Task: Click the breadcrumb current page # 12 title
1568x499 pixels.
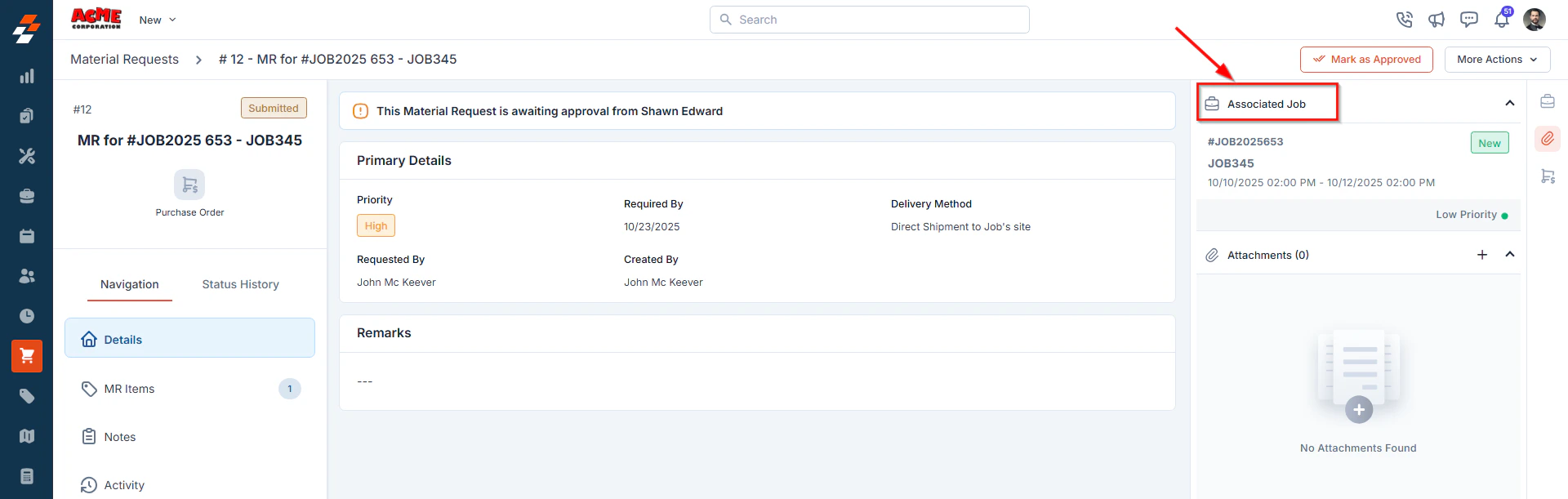Action: pyautogui.click(x=337, y=60)
